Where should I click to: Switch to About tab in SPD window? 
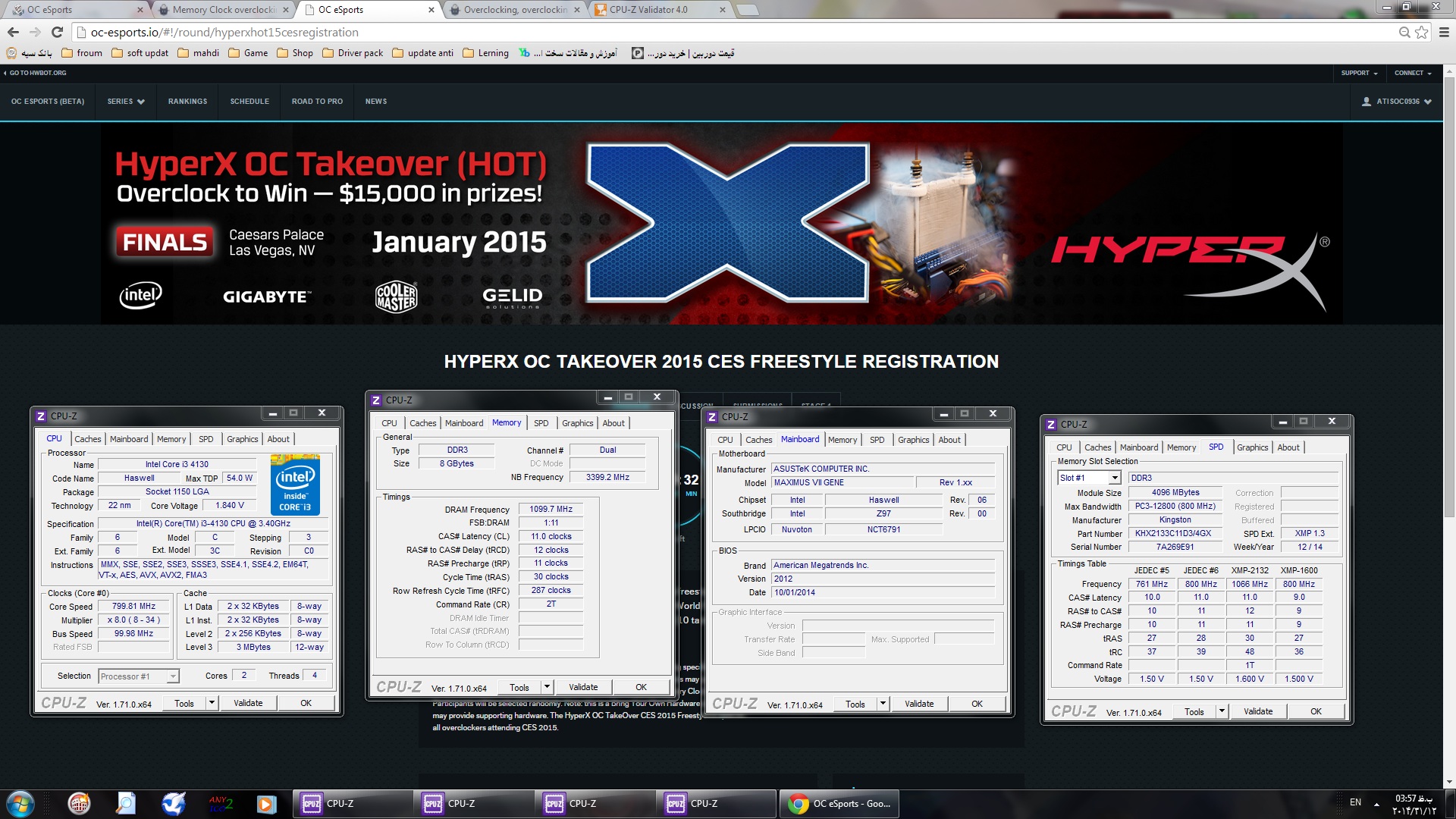[x=1288, y=447]
